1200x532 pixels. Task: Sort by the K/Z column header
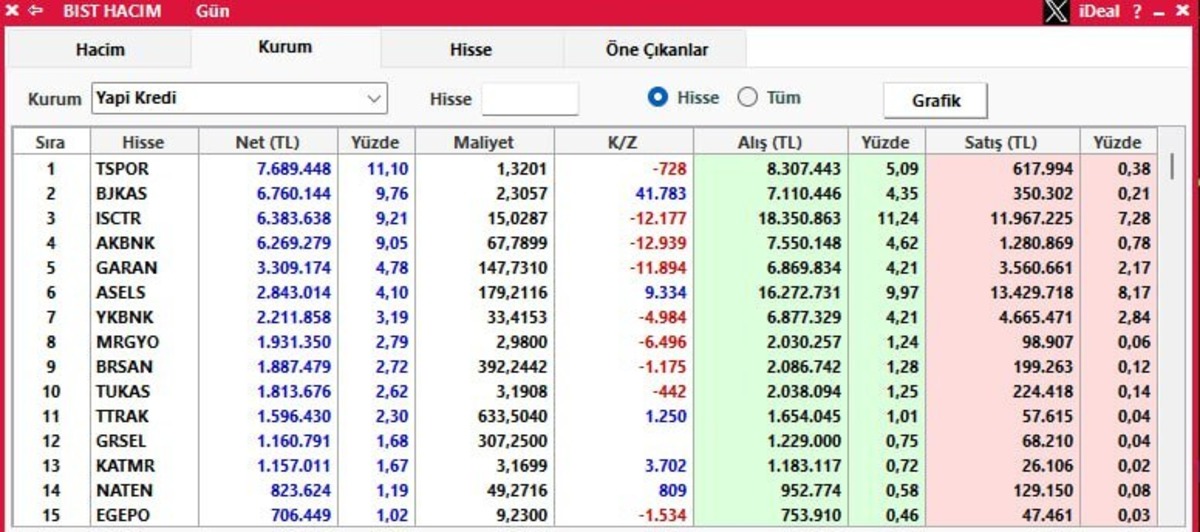pos(622,143)
